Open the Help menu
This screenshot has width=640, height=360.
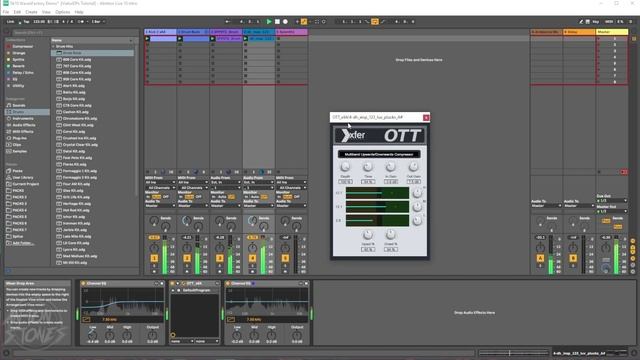79,12
